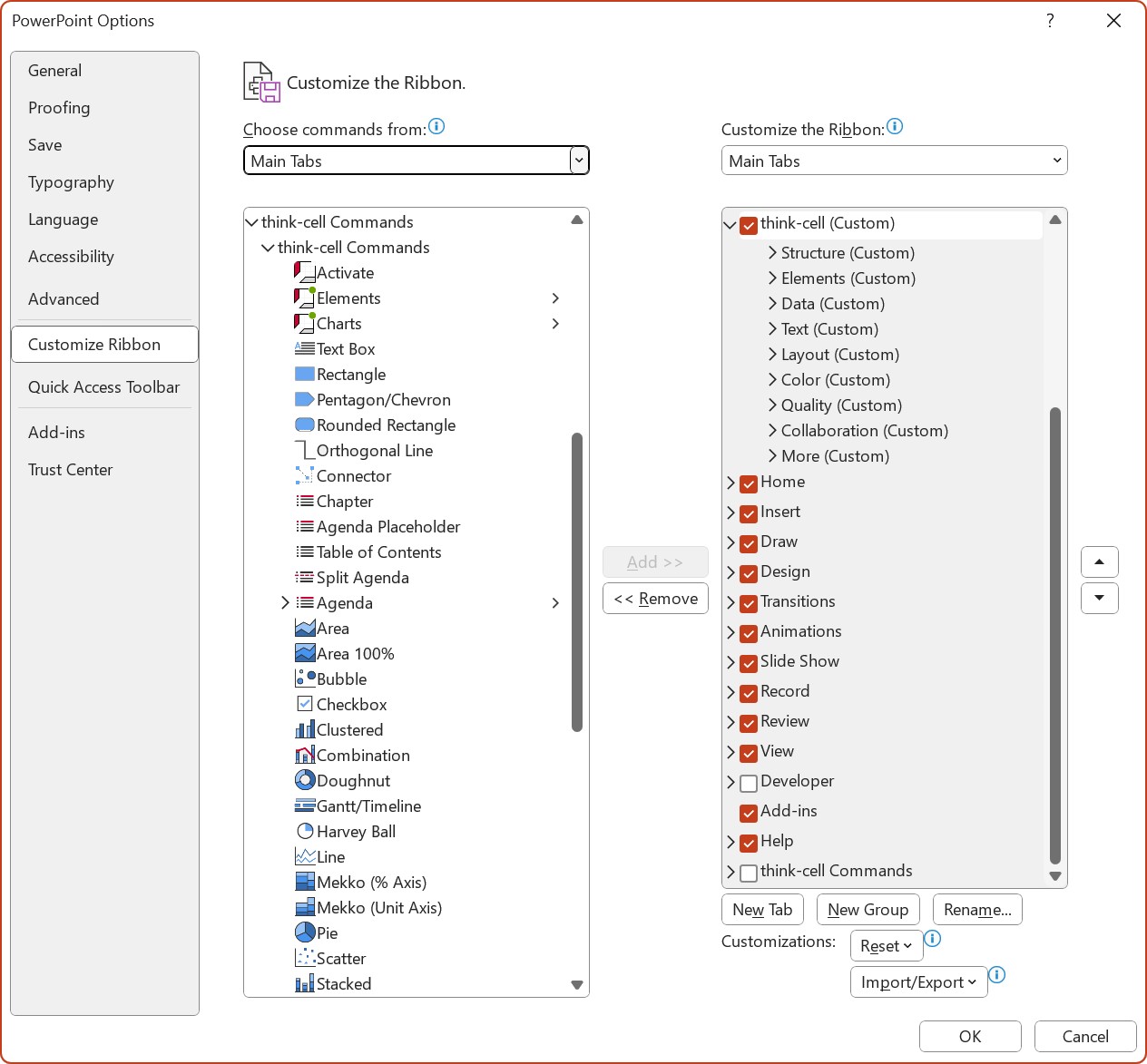Click the Cancel button
This screenshot has height=1064, width=1147.
click(x=1085, y=1036)
